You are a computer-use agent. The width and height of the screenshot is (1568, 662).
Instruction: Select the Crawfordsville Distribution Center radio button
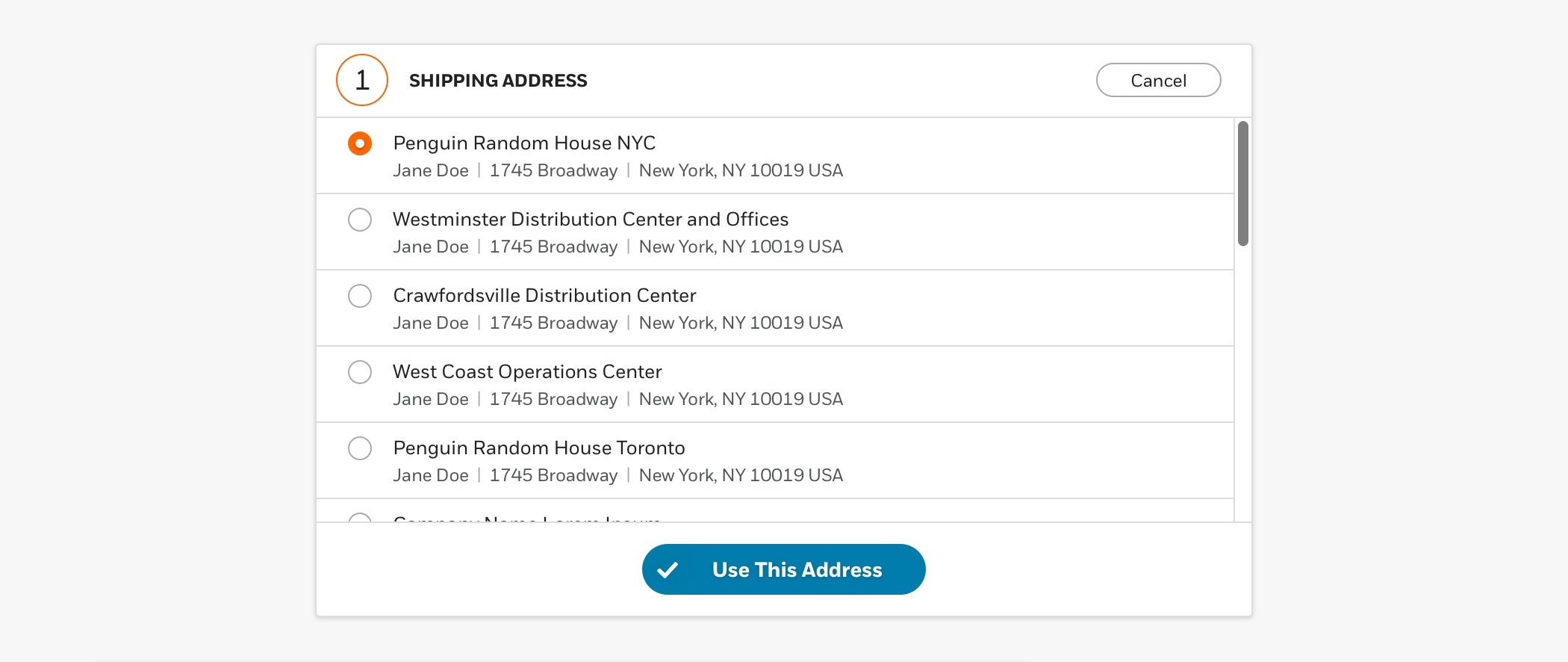point(360,295)
